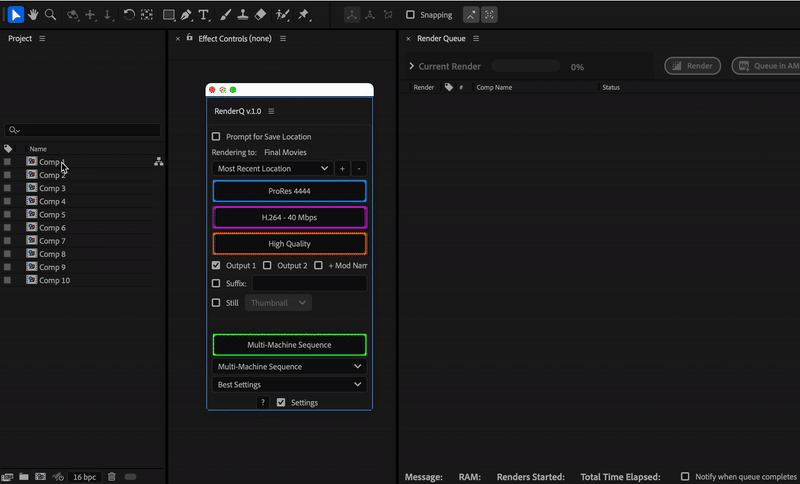Toggle snap to collapsed compositions icon
The image size is (800, 484).
(489, 15)
